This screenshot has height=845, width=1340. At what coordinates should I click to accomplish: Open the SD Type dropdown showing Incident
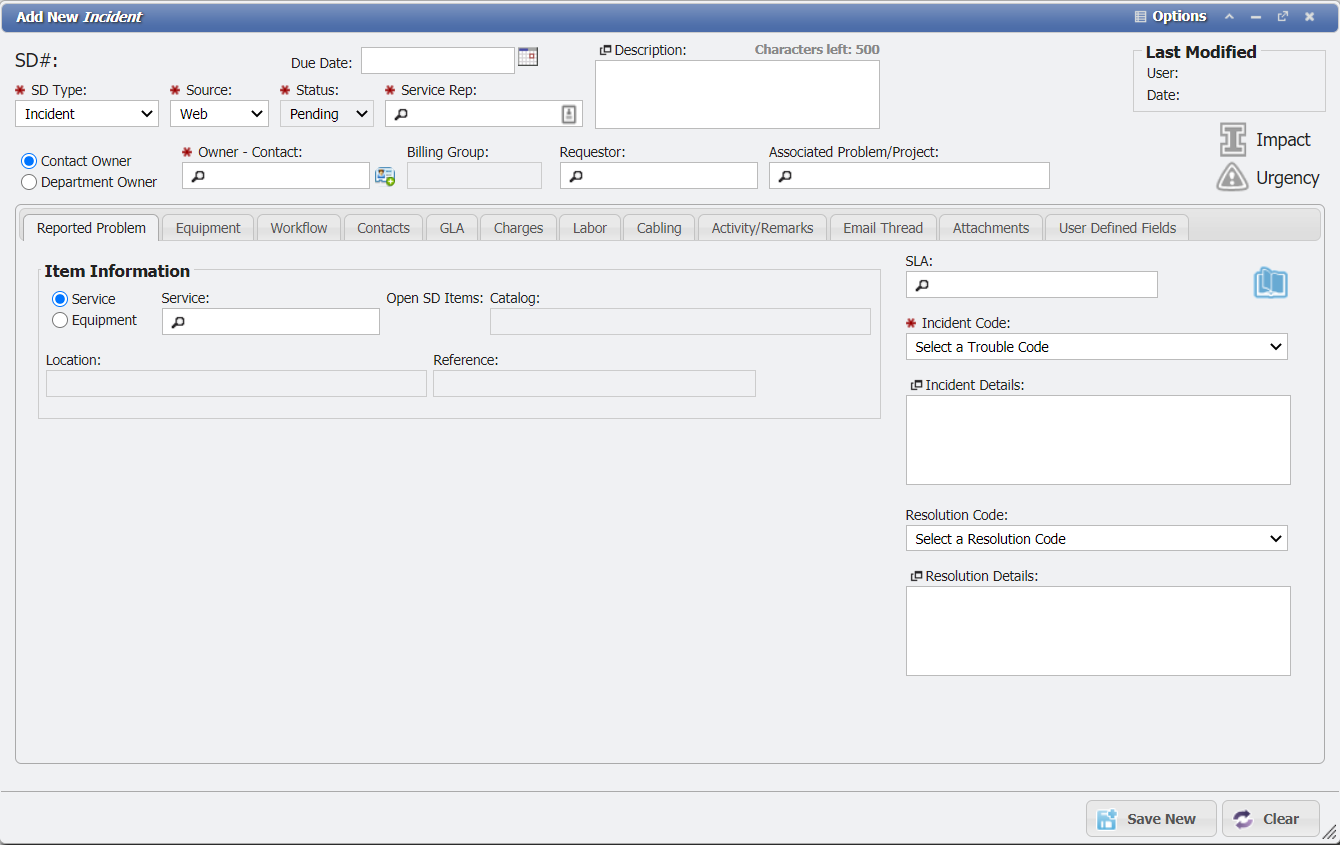86,113
